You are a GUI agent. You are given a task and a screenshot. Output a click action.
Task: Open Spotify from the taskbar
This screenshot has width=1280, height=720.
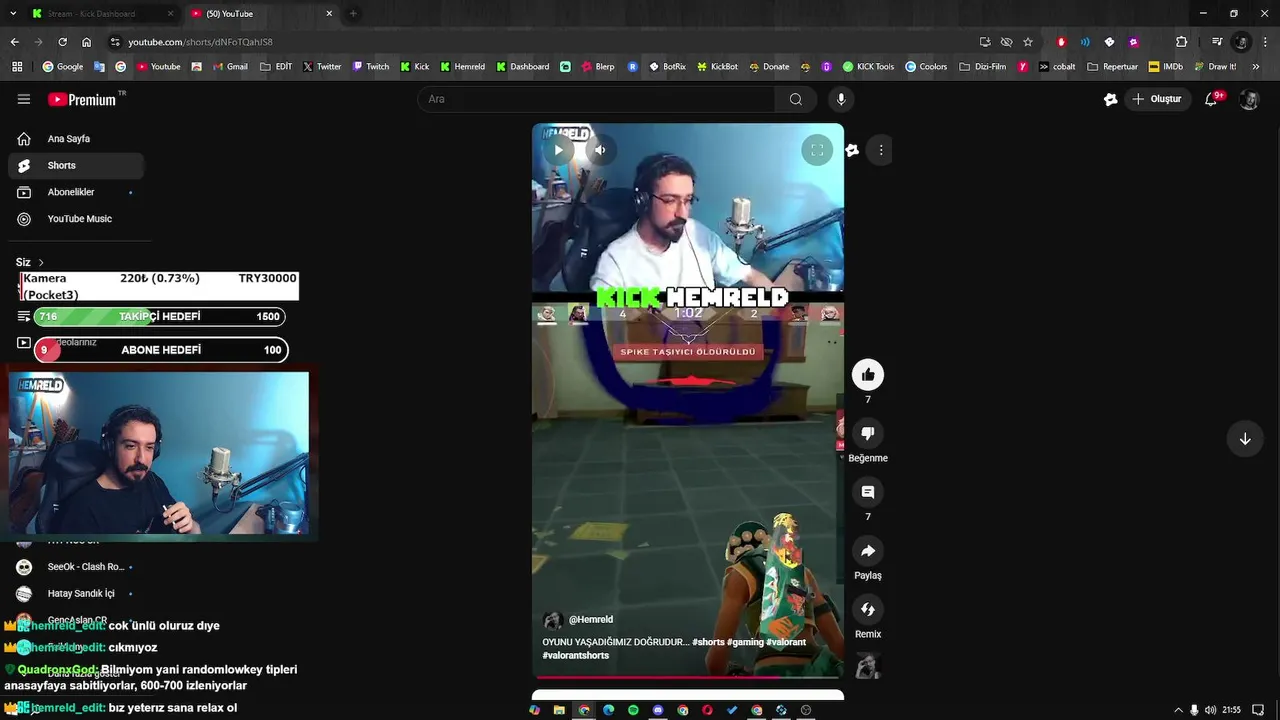tap(633, 710)
